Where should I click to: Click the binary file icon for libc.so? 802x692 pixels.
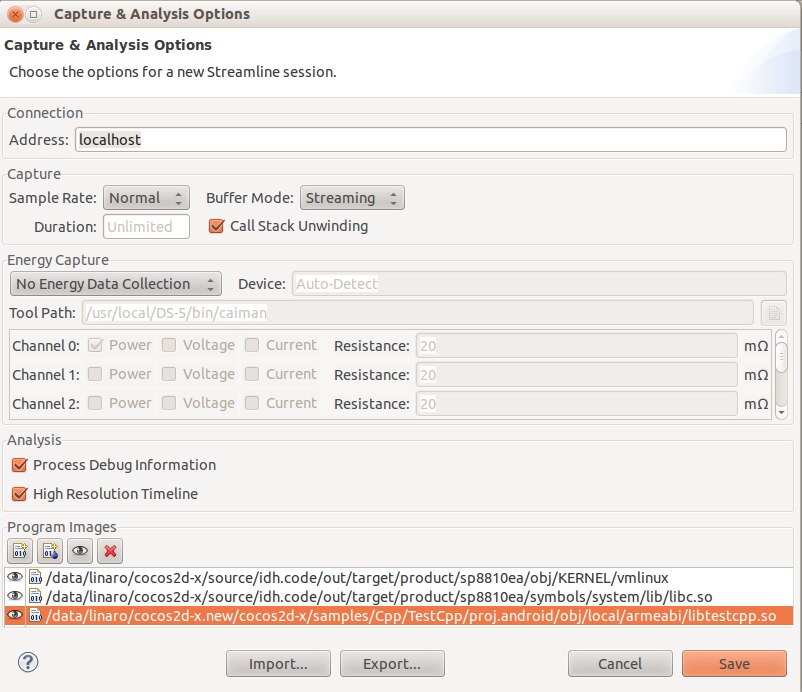(35, 597)
